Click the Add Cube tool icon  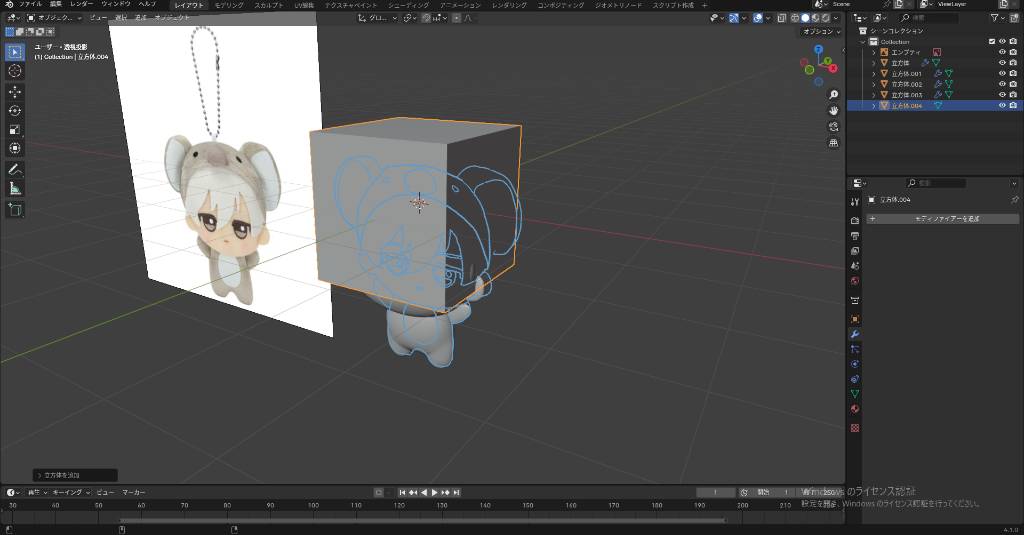pyautogui.click(x=15, y=209)
